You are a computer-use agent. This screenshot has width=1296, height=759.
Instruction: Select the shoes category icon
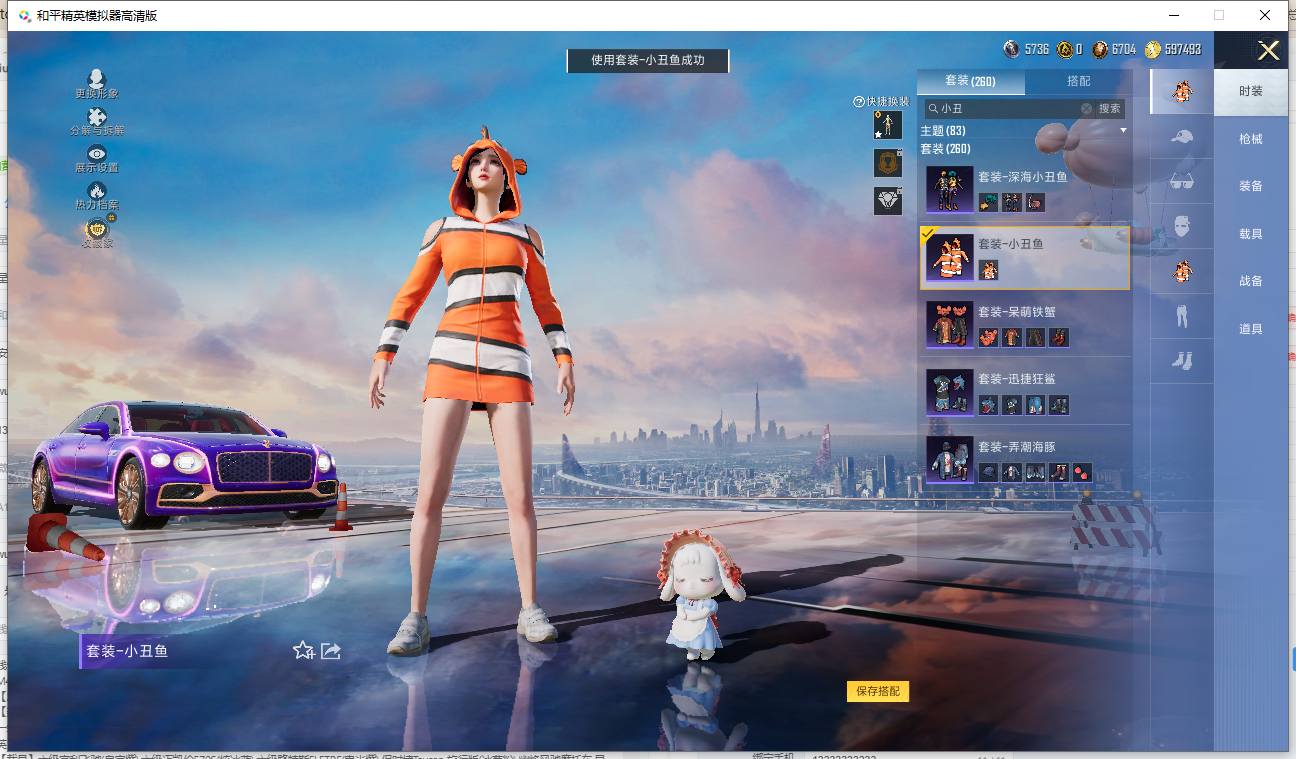tap(1182, 360)
